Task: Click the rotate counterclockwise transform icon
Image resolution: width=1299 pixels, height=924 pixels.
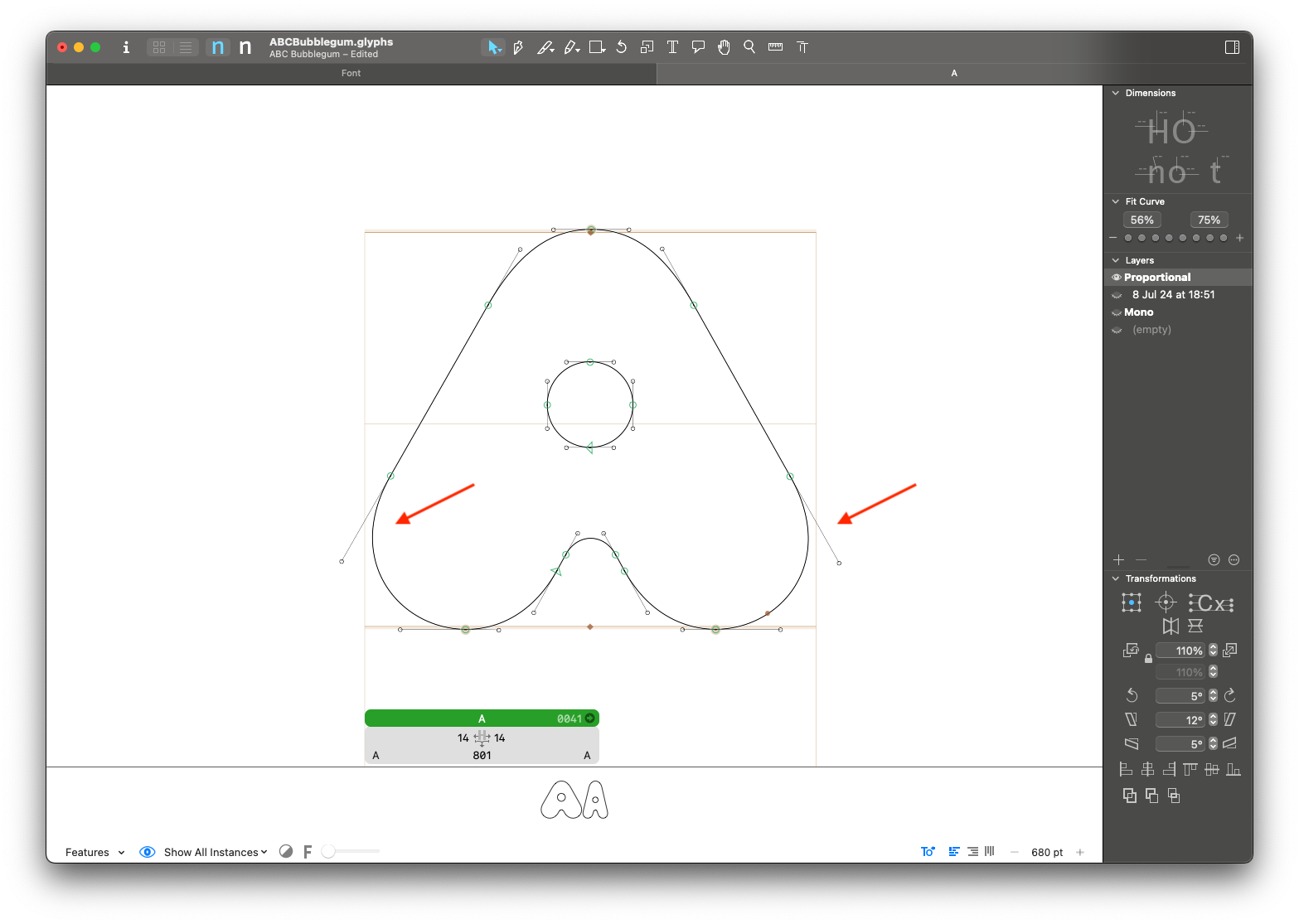Action: 1132,695
